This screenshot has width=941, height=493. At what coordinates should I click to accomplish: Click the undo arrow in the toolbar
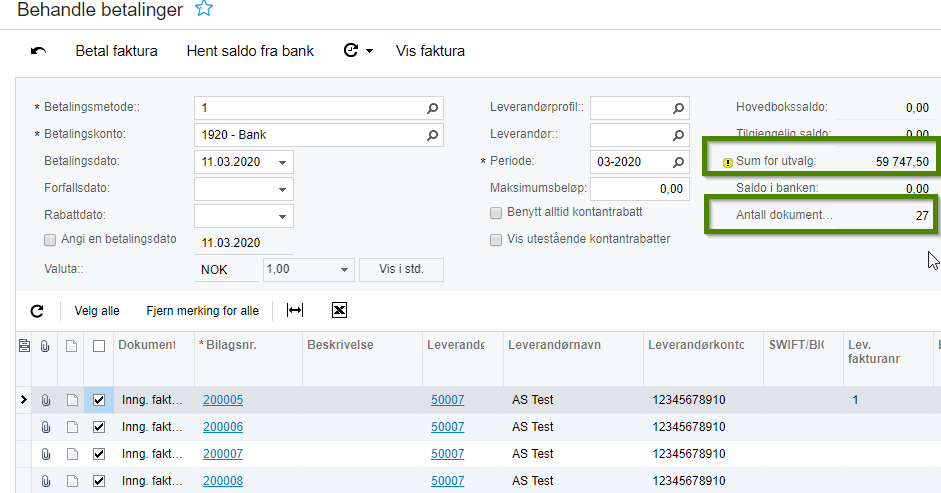38,51
